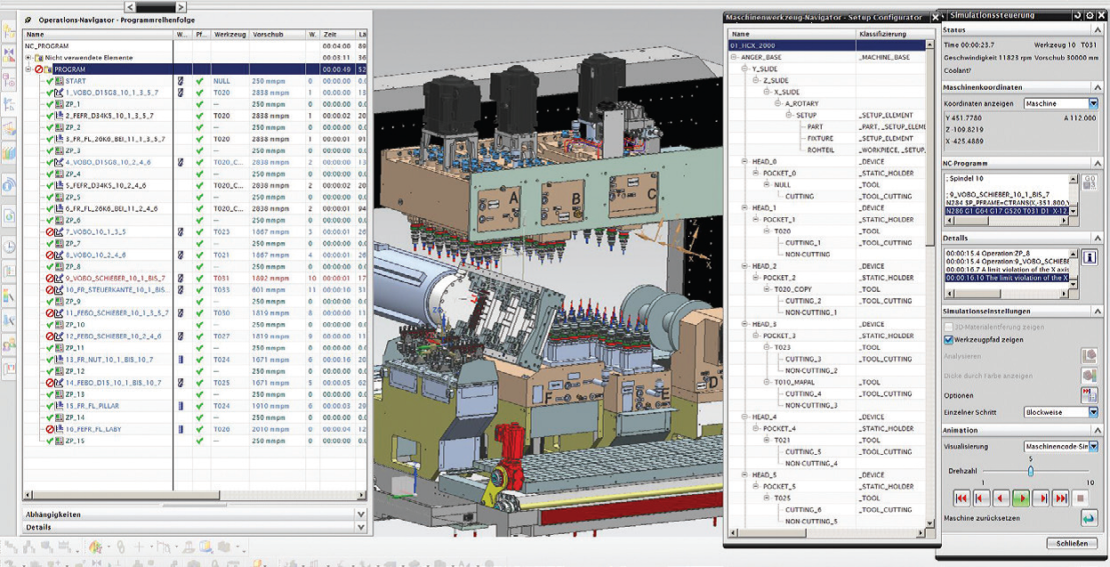Screen dimensions: 1110x567
Task: Click Dicke durch Farbe anzeigen icon
Action: [x=1088, y=375]
